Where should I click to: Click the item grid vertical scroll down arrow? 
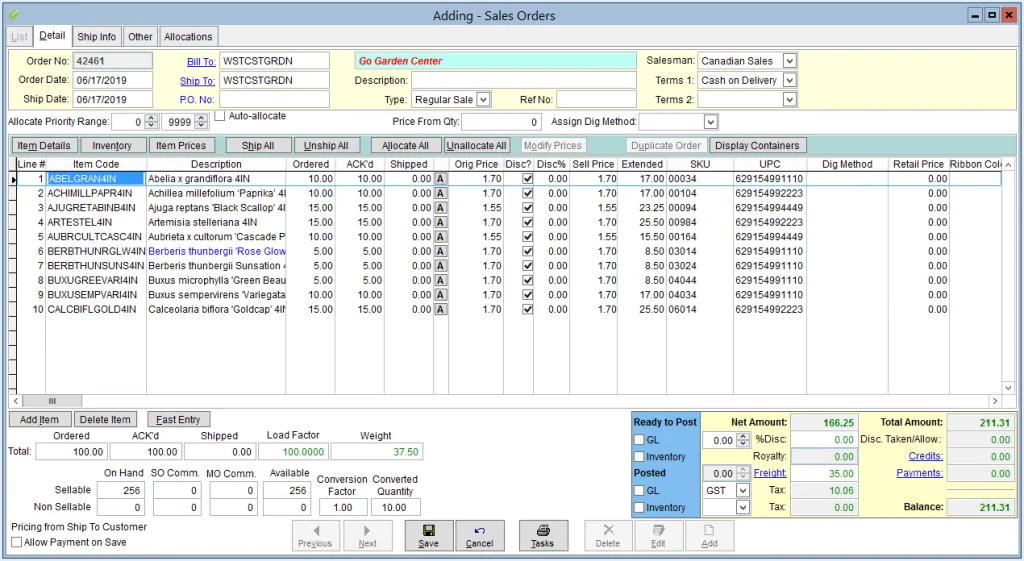click(1008, 387)
